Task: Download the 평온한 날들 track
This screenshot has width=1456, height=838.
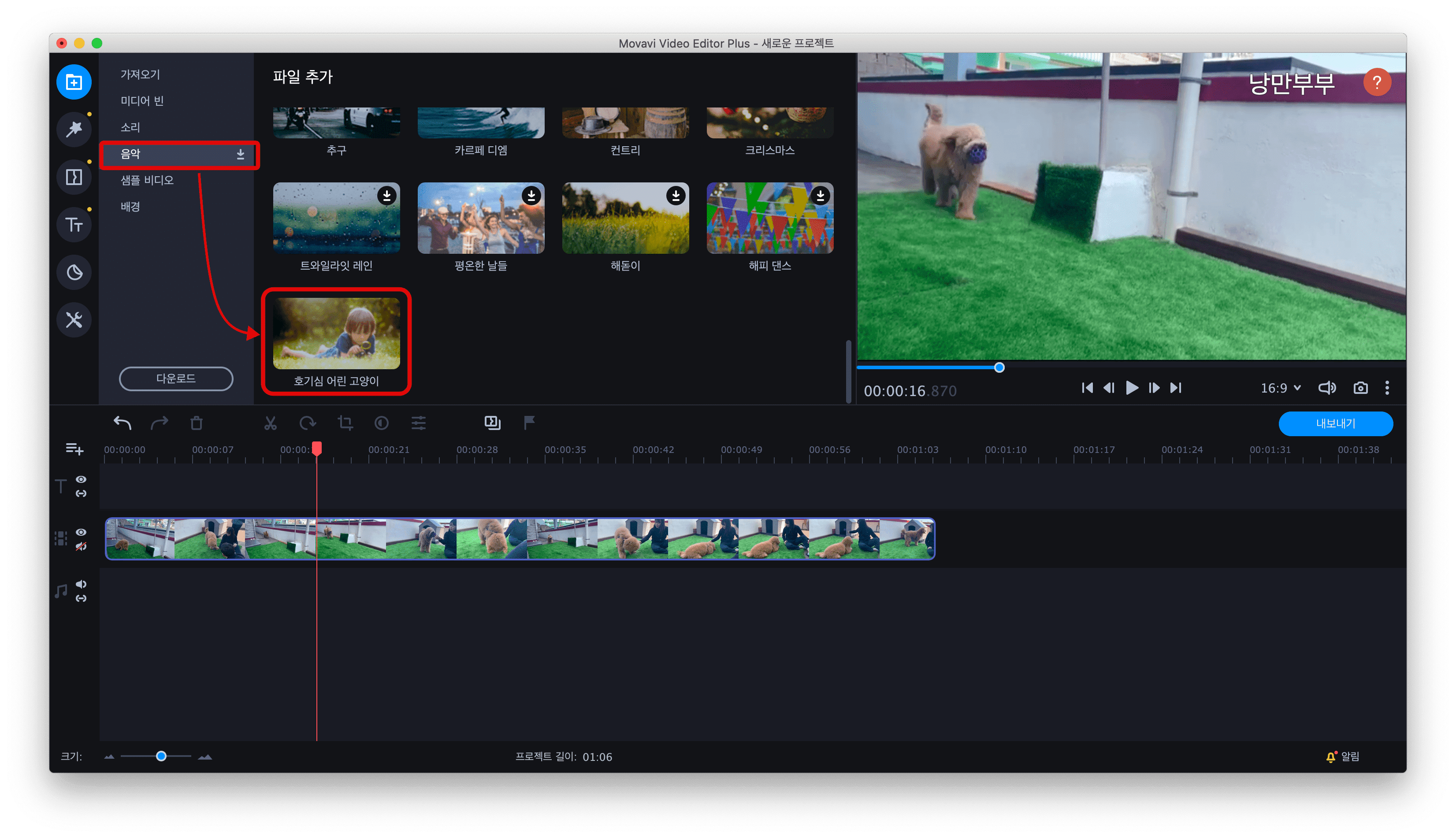Action: (531, 196)
